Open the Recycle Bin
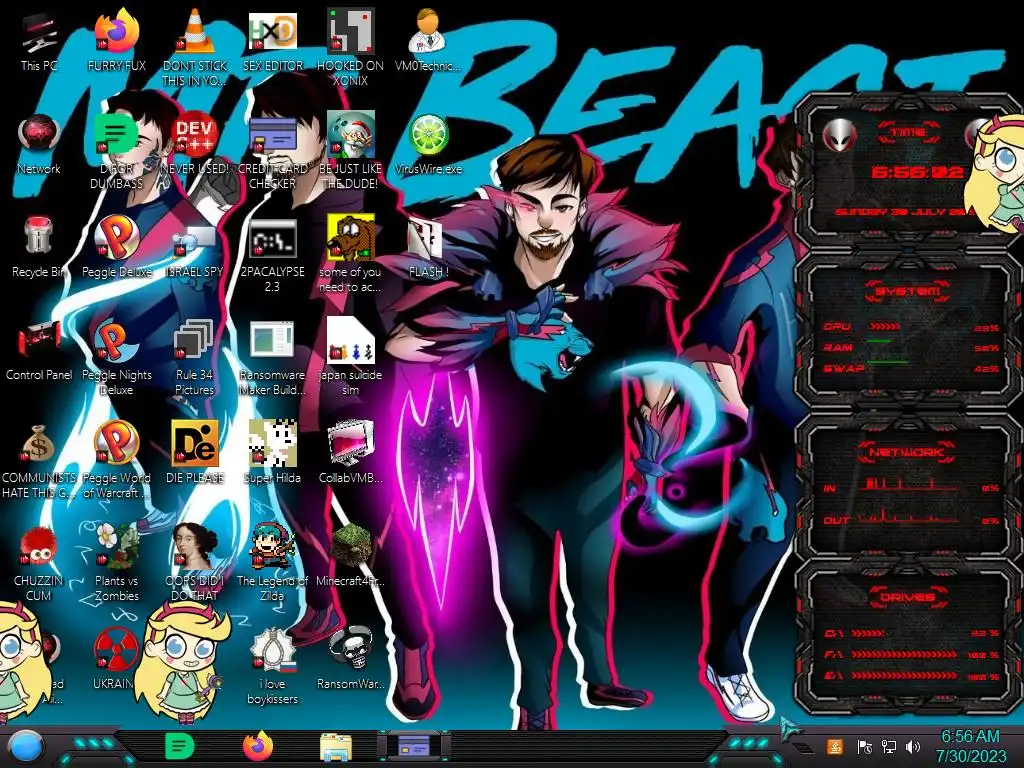Viewport: 1024px width, 768px height. coord(39,248)
